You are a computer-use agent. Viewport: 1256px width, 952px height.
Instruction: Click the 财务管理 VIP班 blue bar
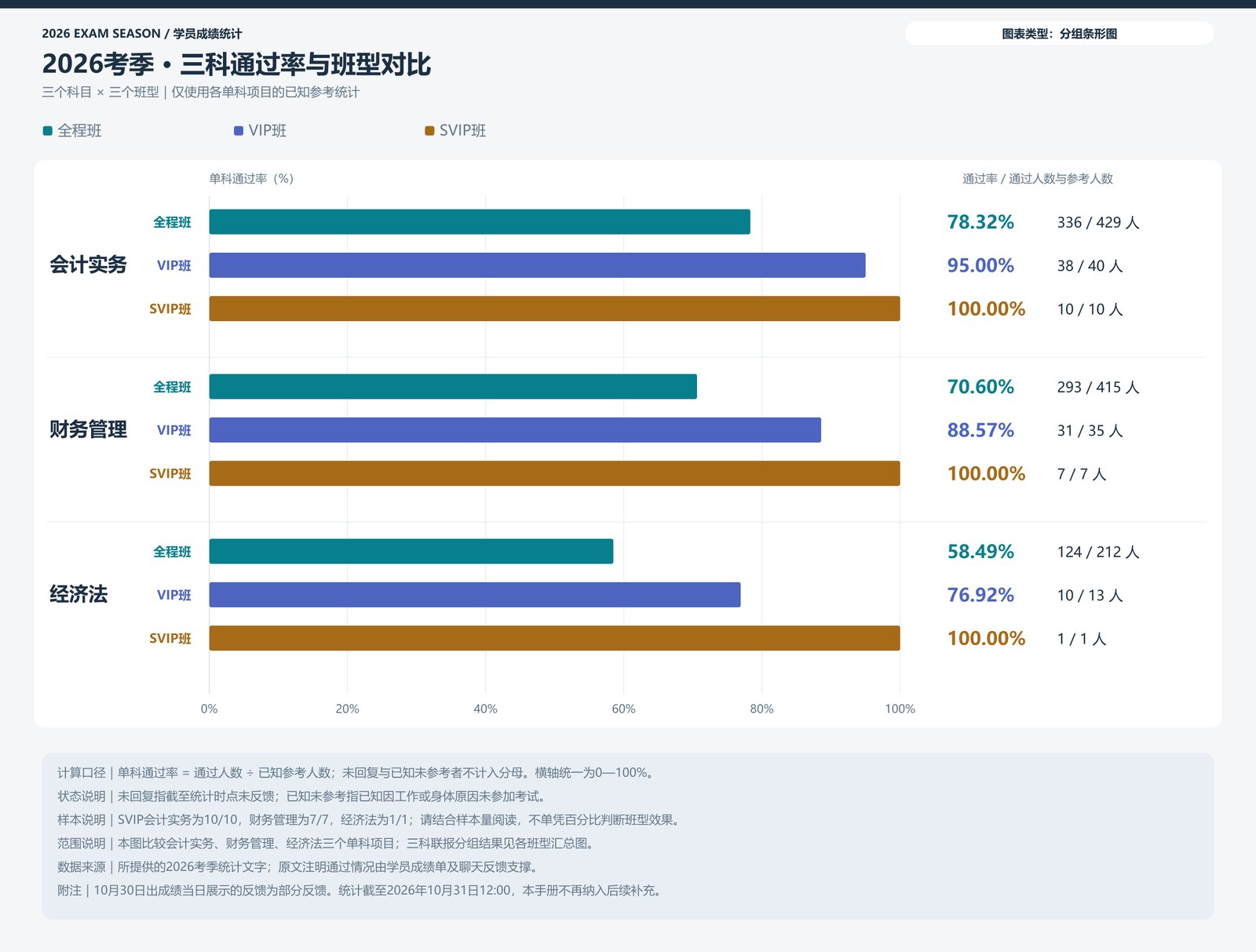point(515,430)
